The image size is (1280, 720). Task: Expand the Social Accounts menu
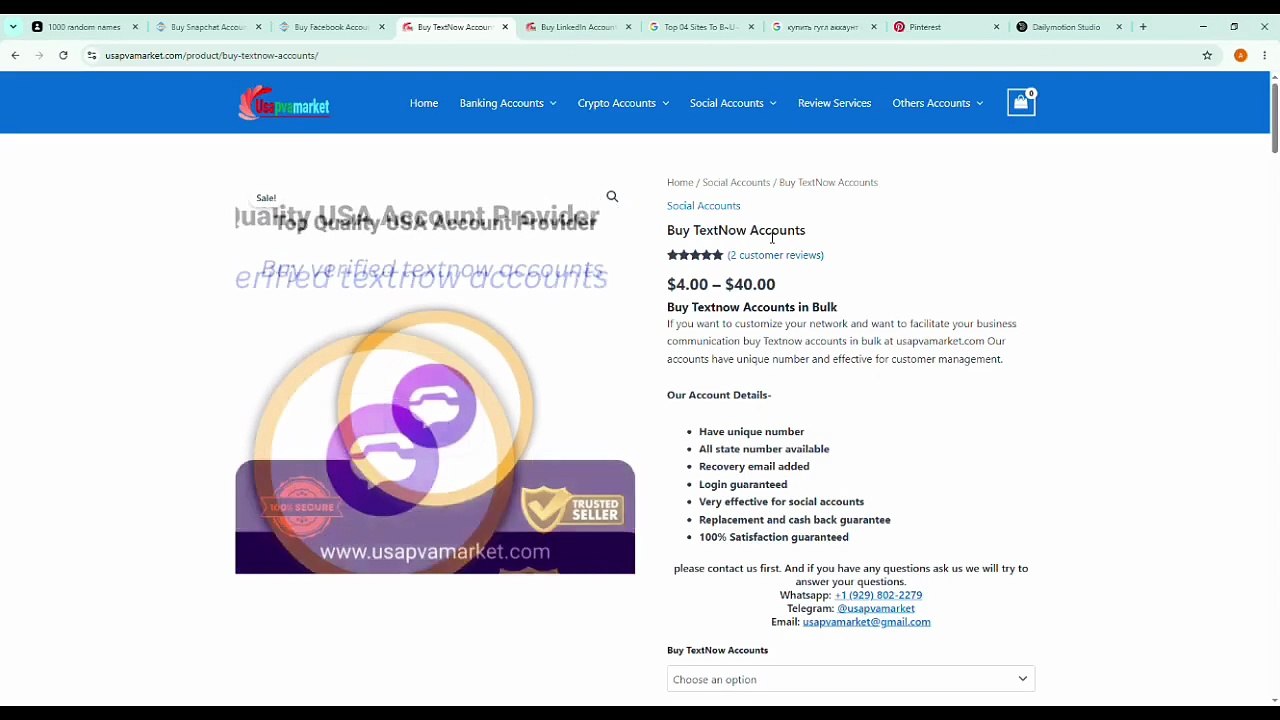[x=733, y=103]
